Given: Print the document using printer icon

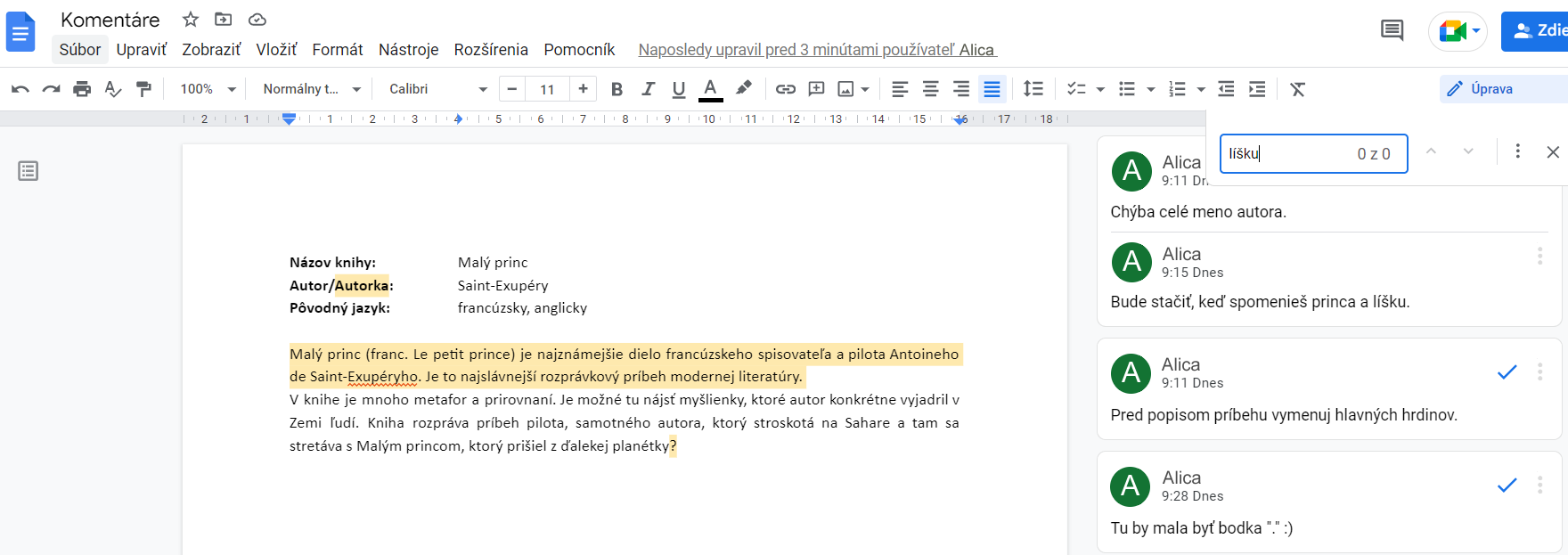Looking at the screenshot, I should (82, 89).
